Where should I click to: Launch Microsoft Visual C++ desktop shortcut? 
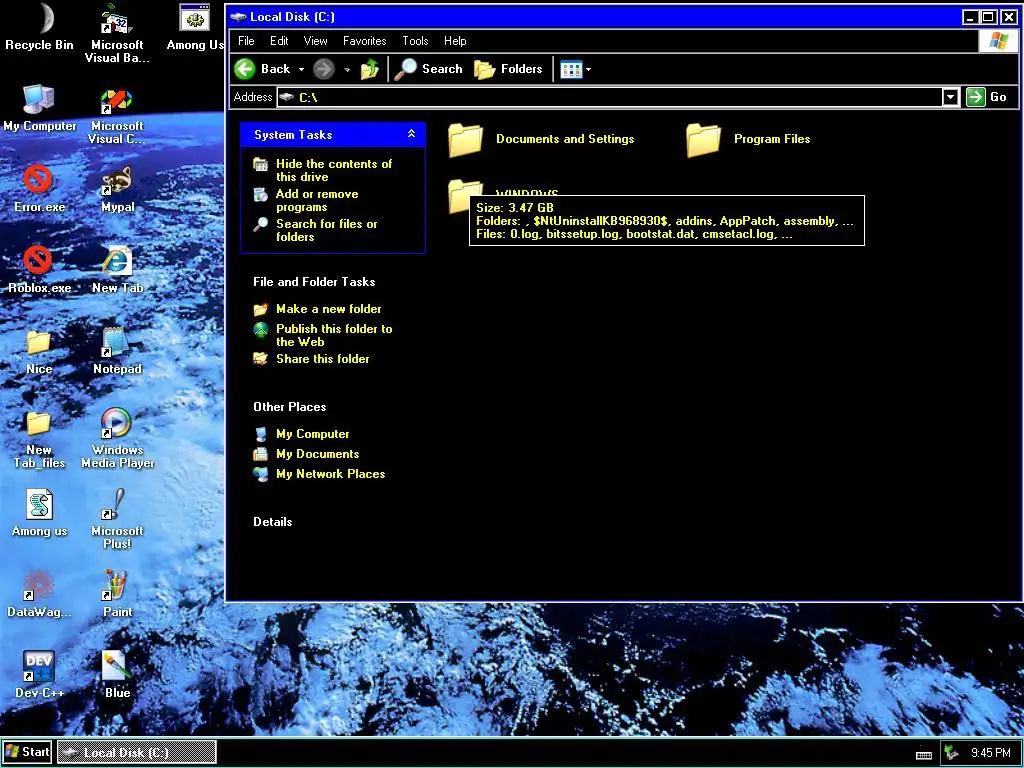point(117,116)
